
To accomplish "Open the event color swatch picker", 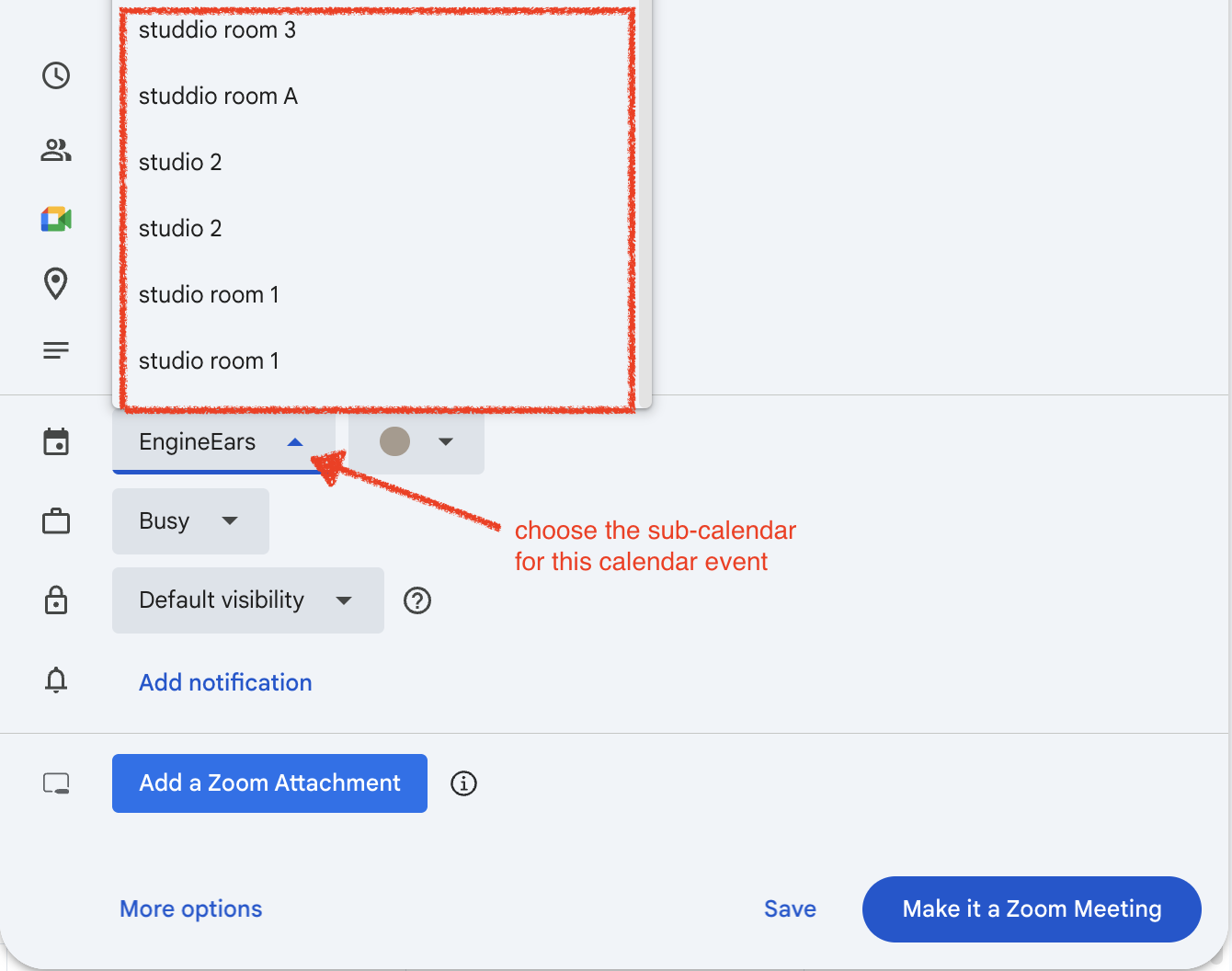I will (416, 442).
